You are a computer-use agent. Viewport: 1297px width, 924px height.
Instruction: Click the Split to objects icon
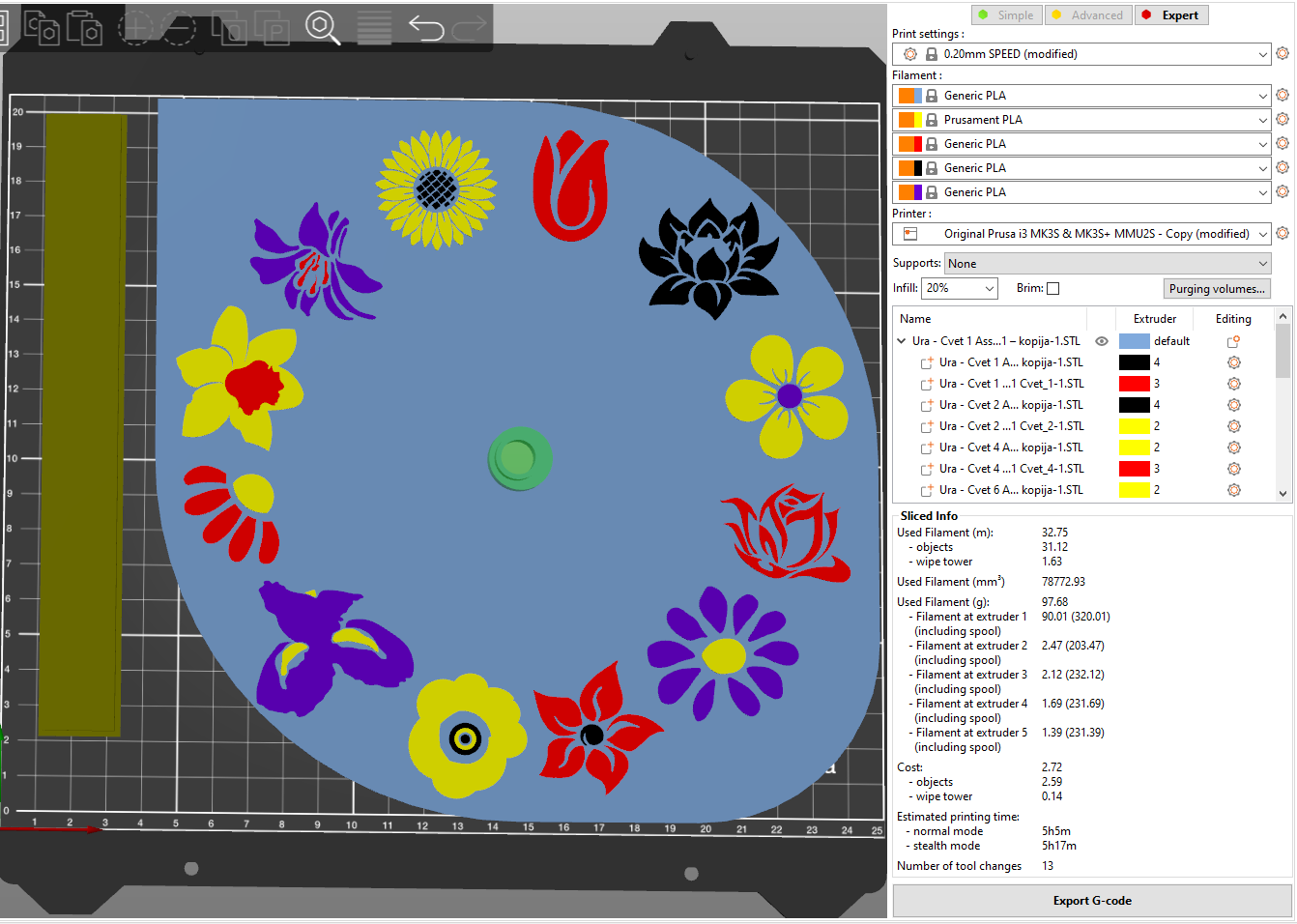pos(229,27)
